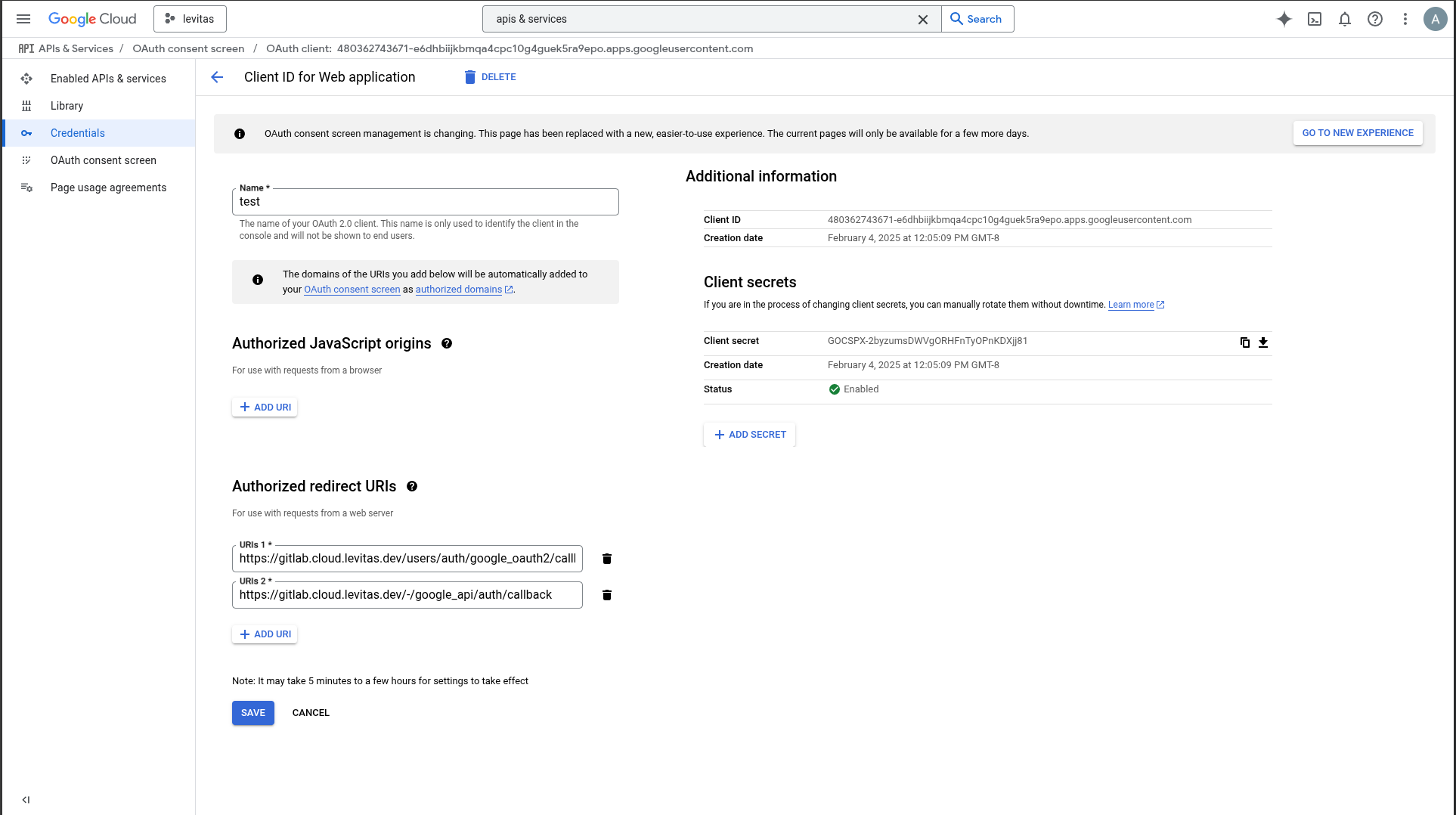Screen dimensions: 1456x815
Task: Open the Gemini assistant
Action: pos(1284,19)
